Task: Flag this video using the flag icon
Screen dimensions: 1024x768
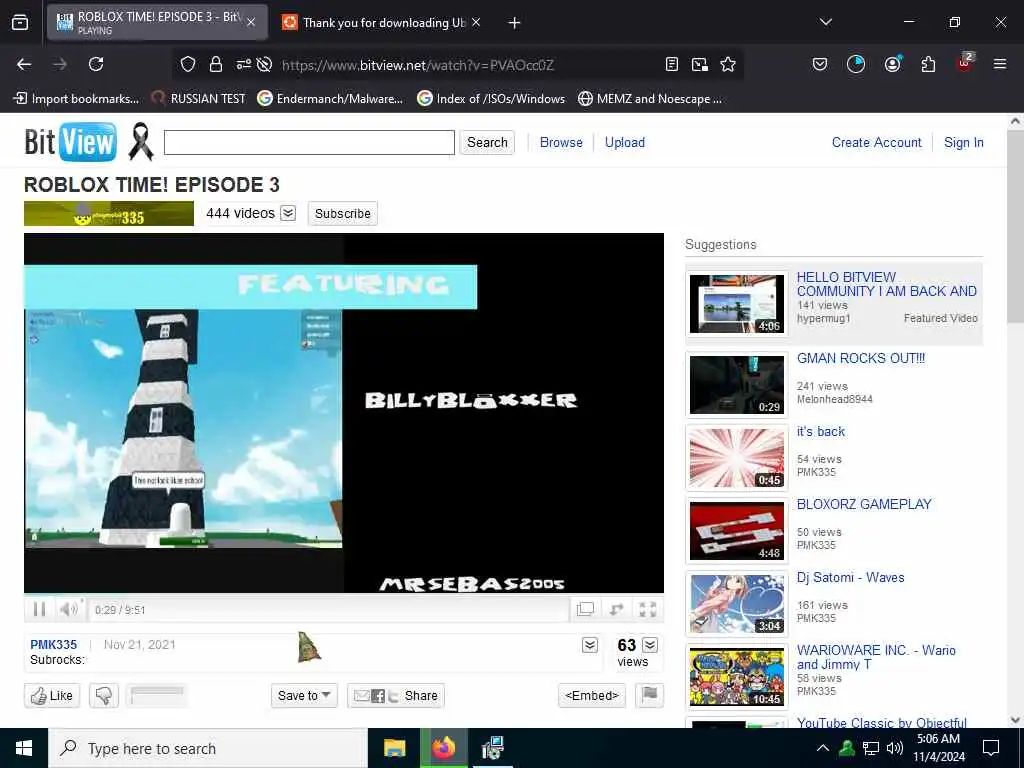Action: point(649,695)
